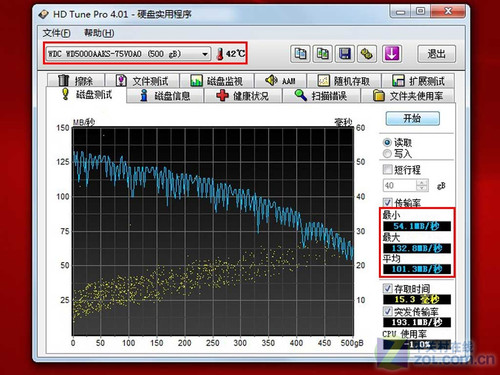The width and height of the screenshot is (500, 375).
Task: Click the copy text to clipboard icon
Action: pos(300,53)
